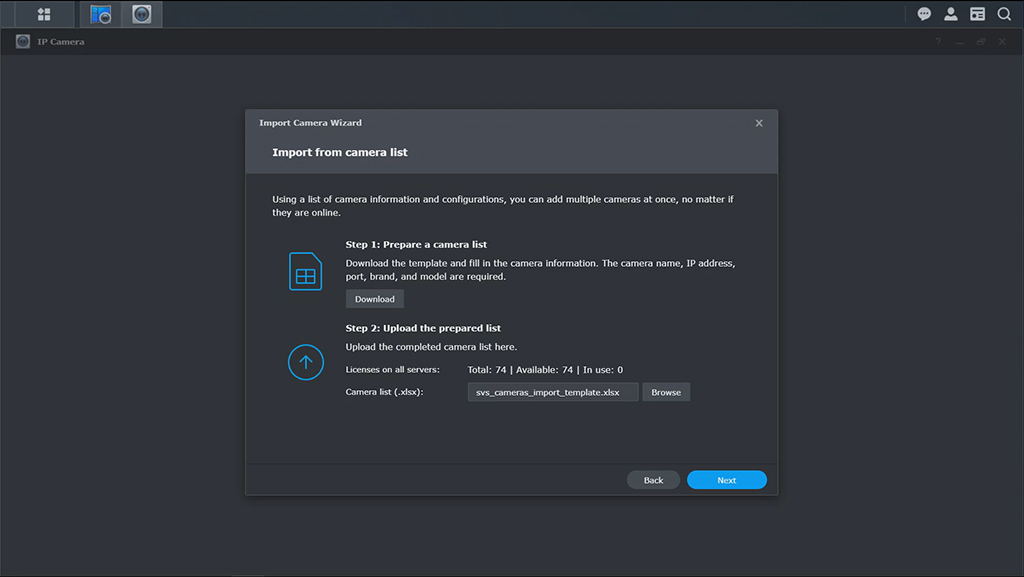The width and height of the screenshot is (1024, 577).
Task: Click the Download button for the template
Action: tap(374, 298)
